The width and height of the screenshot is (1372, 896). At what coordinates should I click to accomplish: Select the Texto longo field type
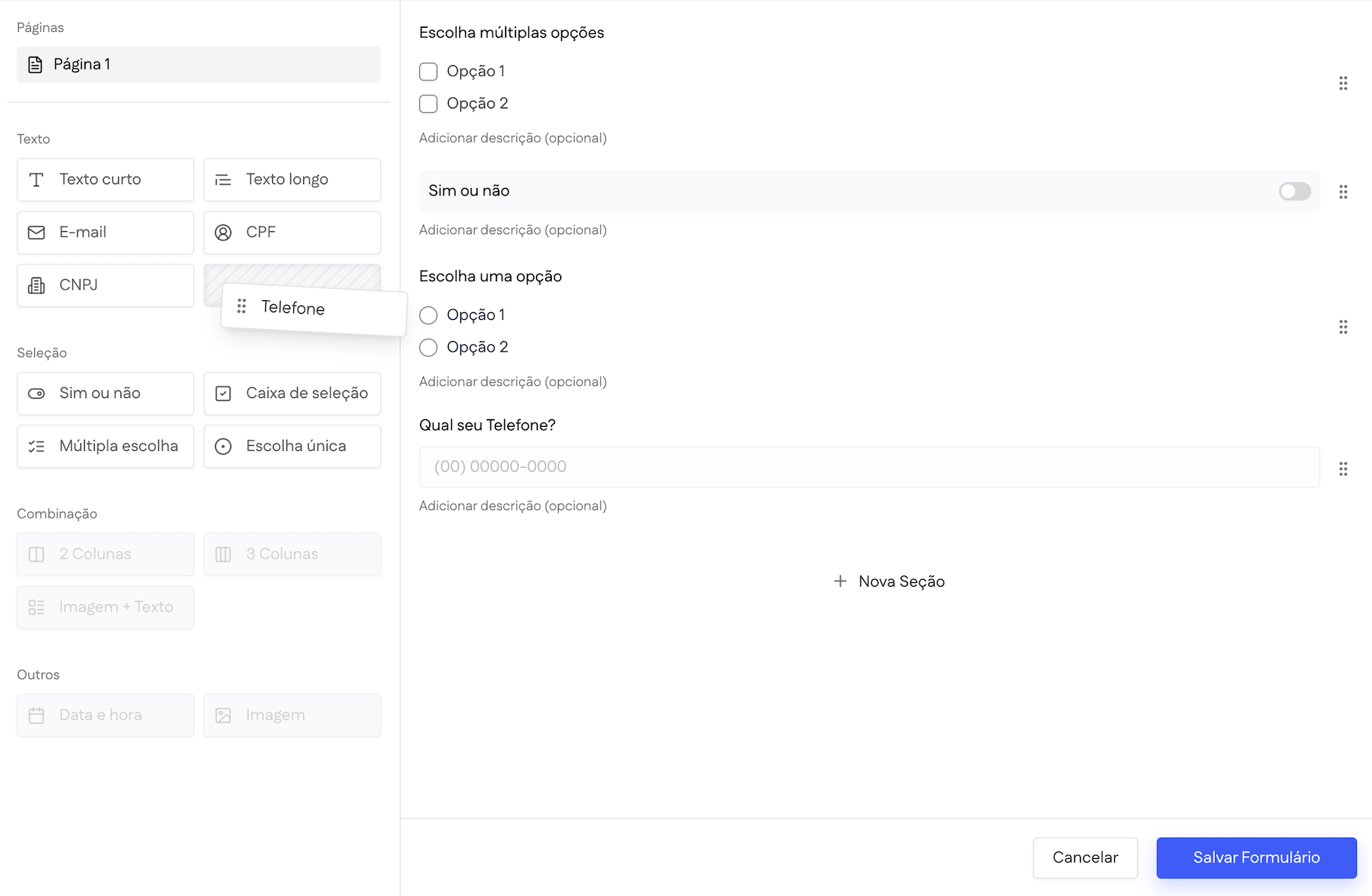292,180
